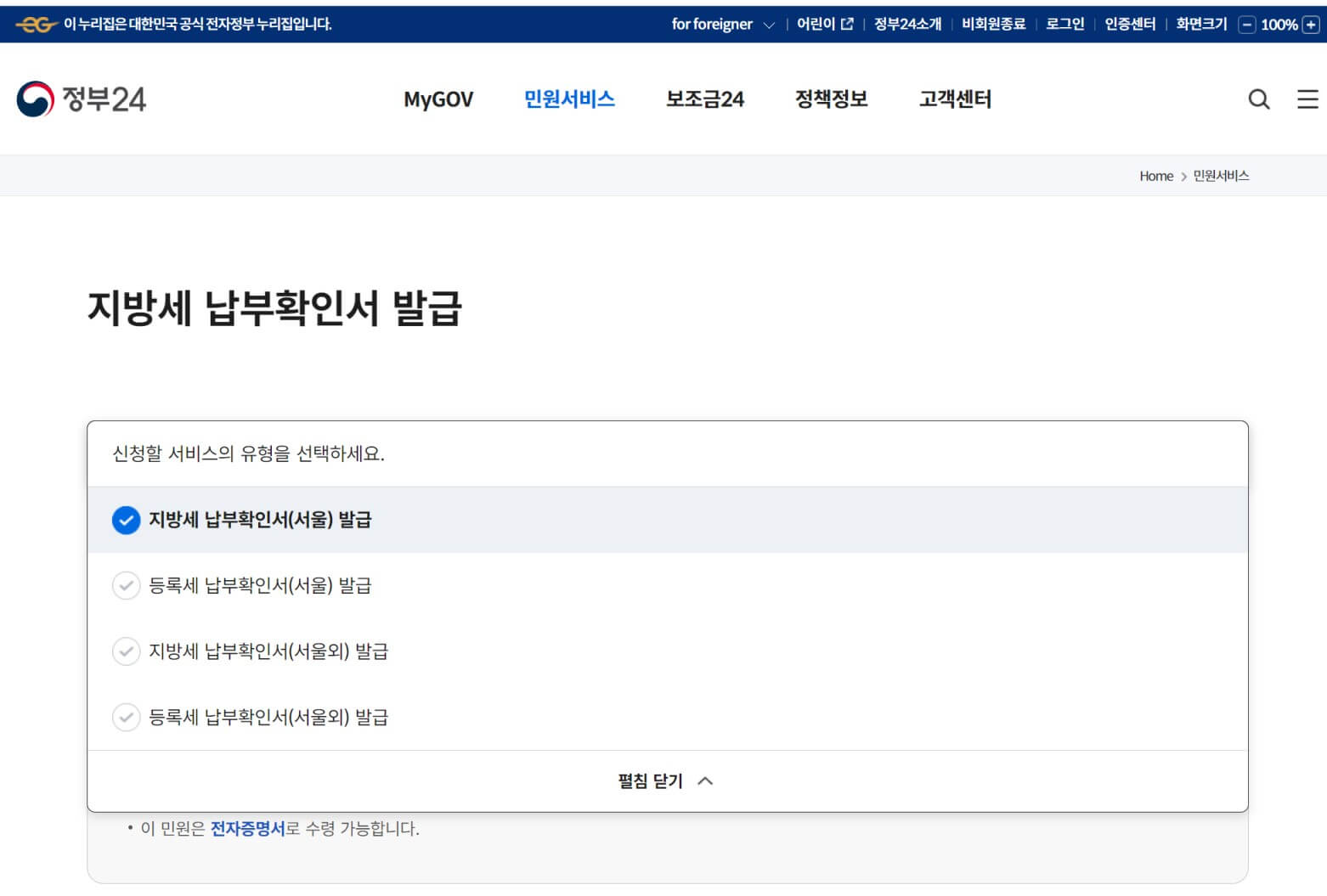
Task: Switch to the 민원서비스 tab
Action: pos(569,99)
